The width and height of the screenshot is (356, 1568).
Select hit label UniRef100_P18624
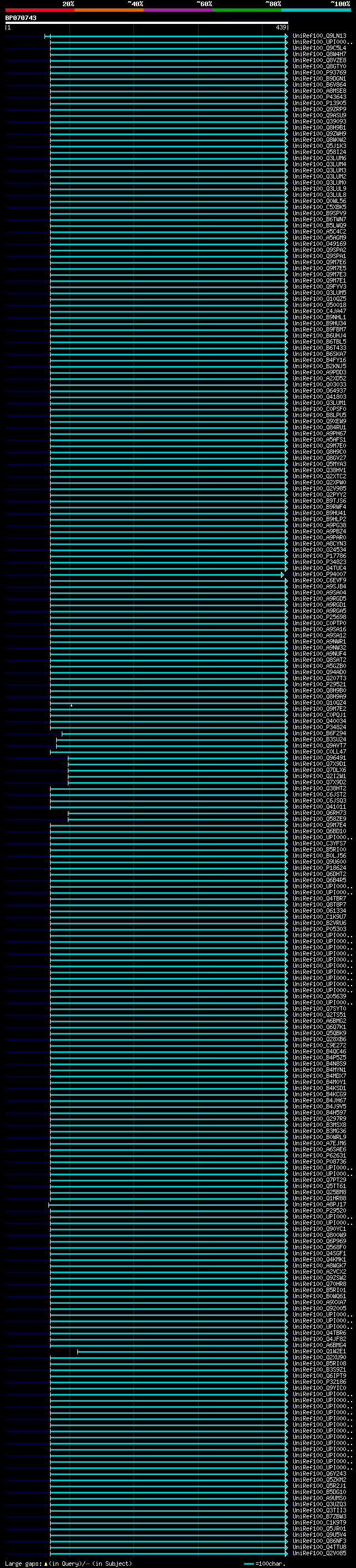[319, 868]
